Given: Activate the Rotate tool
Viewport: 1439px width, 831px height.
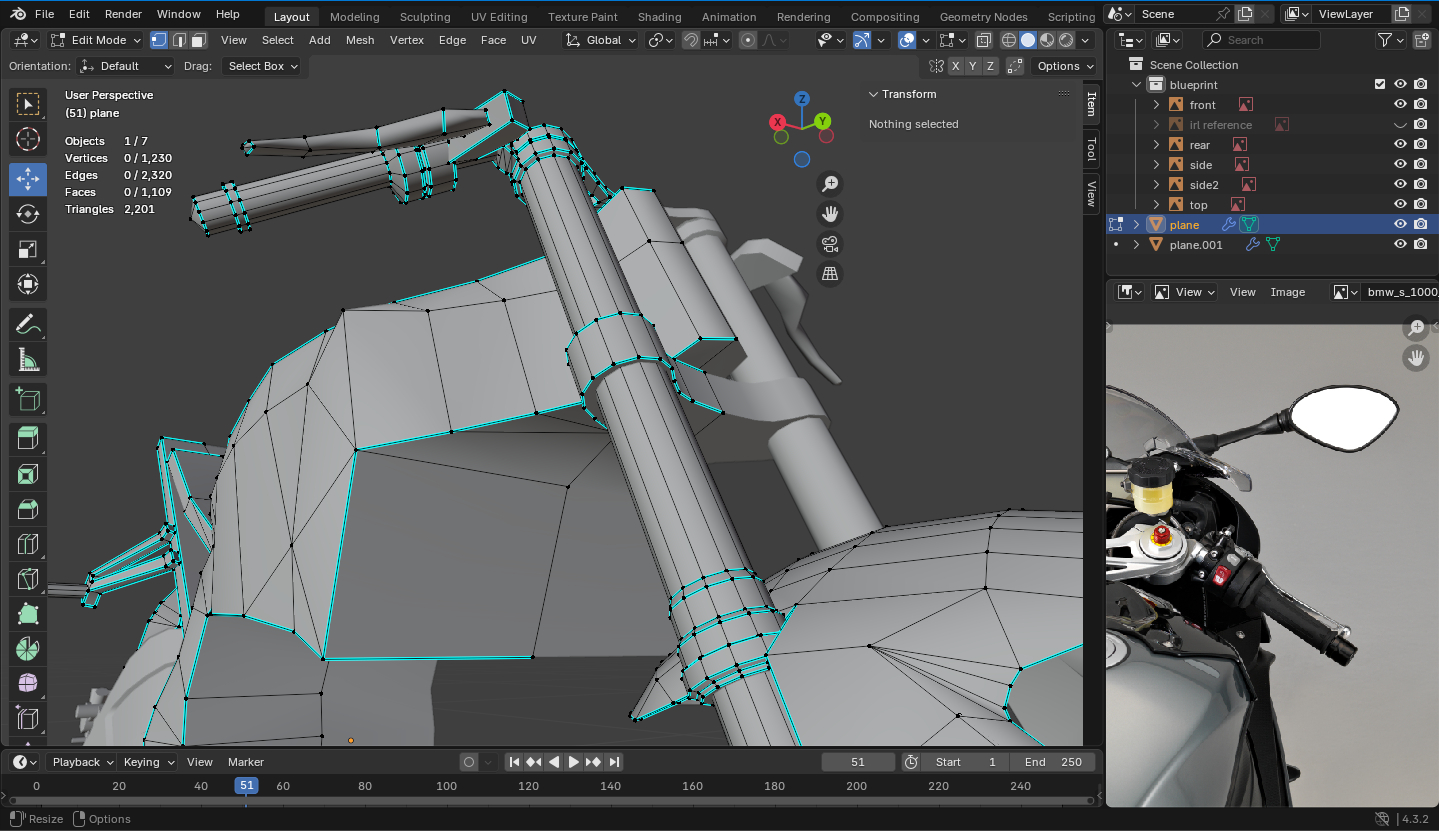Looking at the screenshot, I should (x=28, y=214).
